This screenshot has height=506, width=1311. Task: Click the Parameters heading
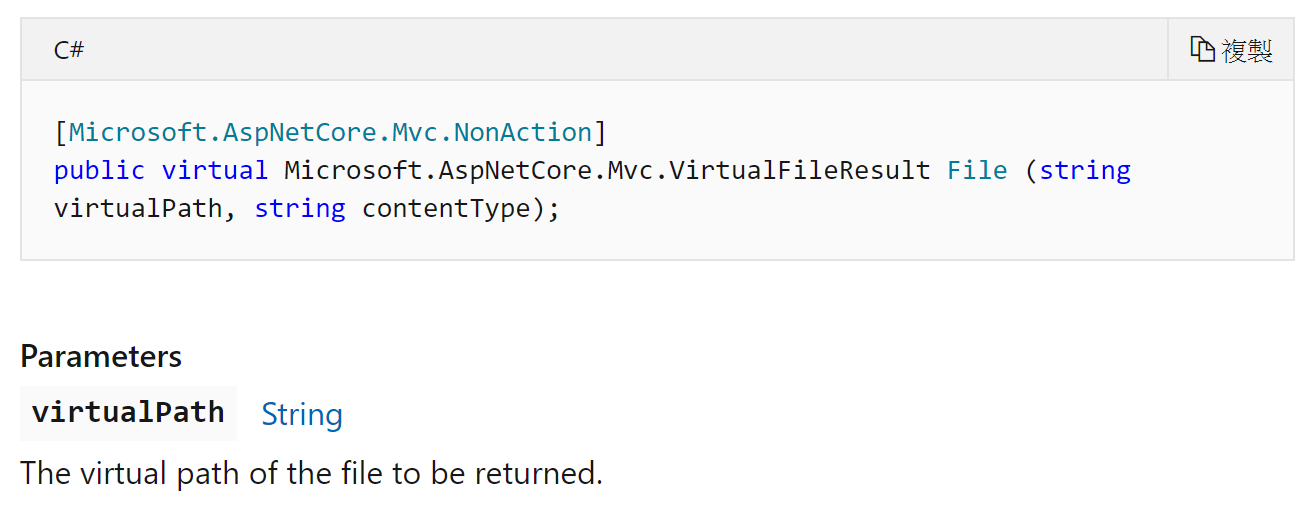point(101,356)
